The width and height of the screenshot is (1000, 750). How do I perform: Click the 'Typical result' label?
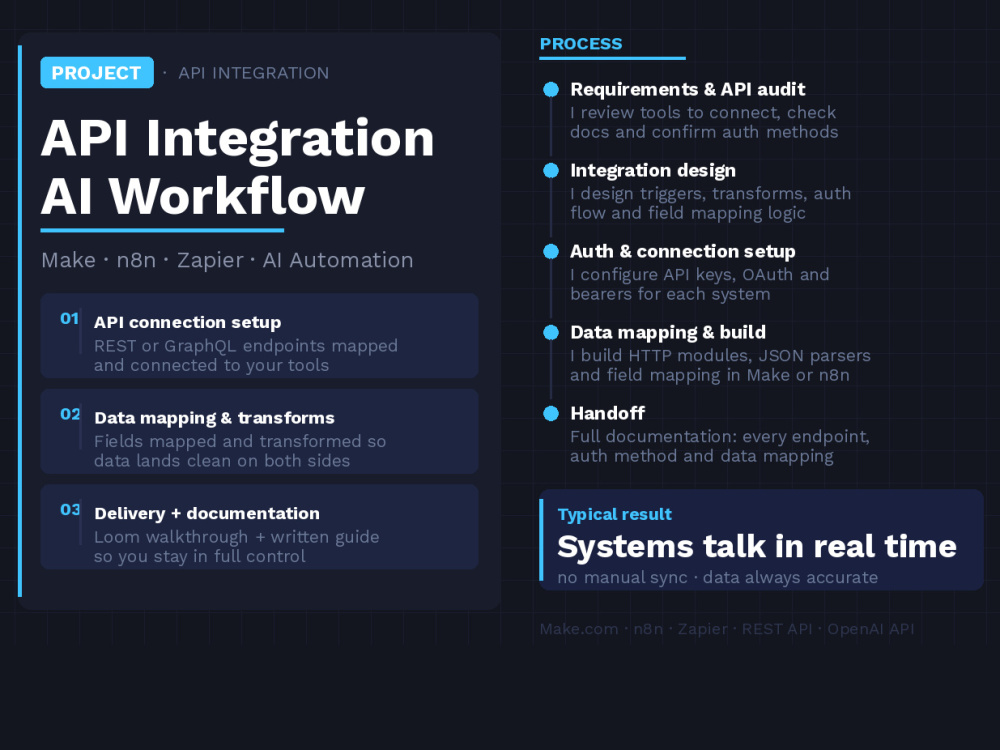click(615, 514)
